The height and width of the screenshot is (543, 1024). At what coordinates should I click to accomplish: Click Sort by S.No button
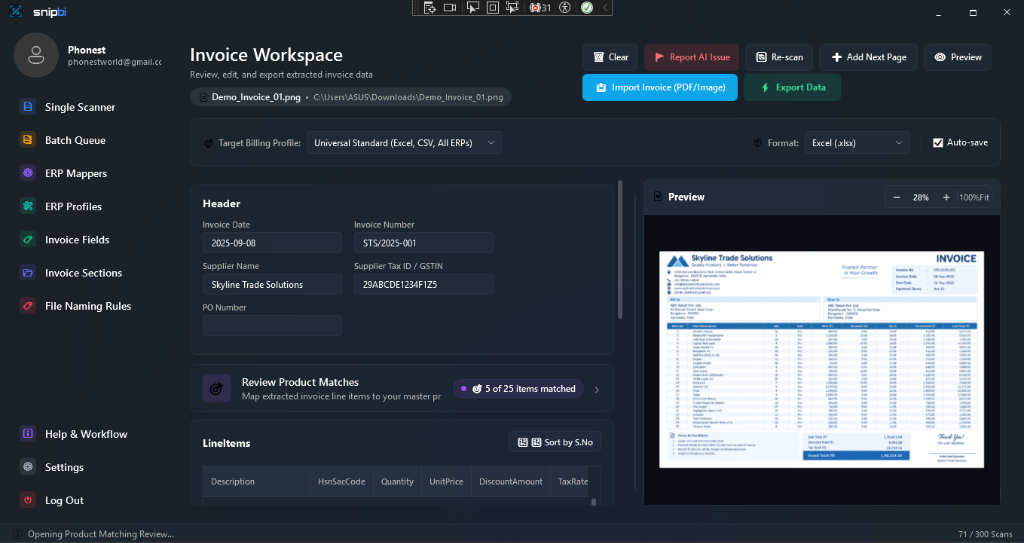tap(555, 442)
